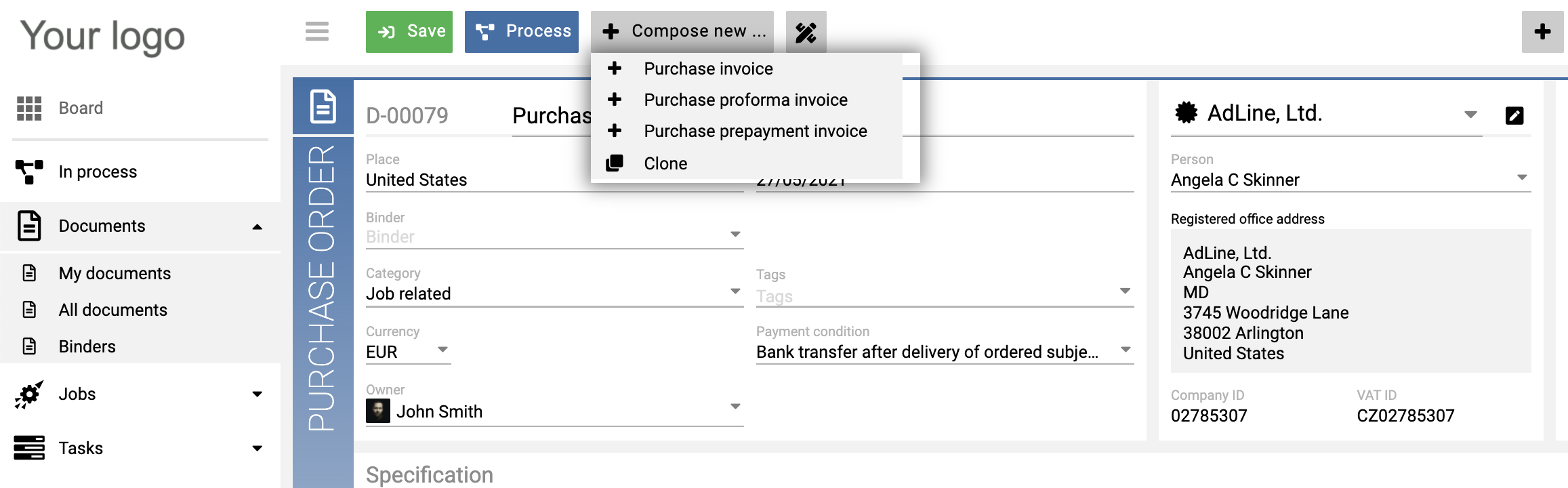Open In process workflow icon

point(29,172)
